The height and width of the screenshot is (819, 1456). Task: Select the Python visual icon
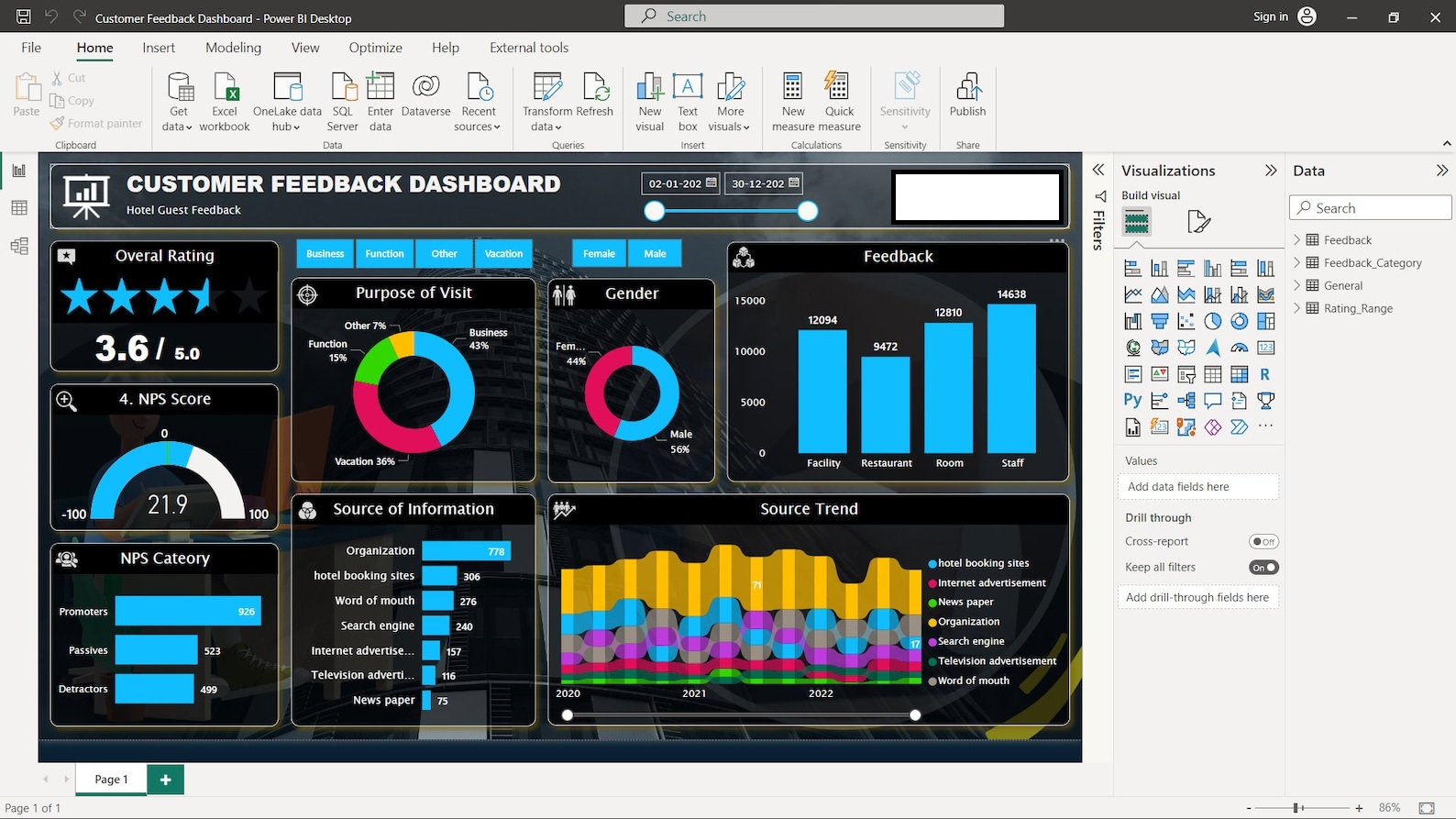(x=1132, y=400)
